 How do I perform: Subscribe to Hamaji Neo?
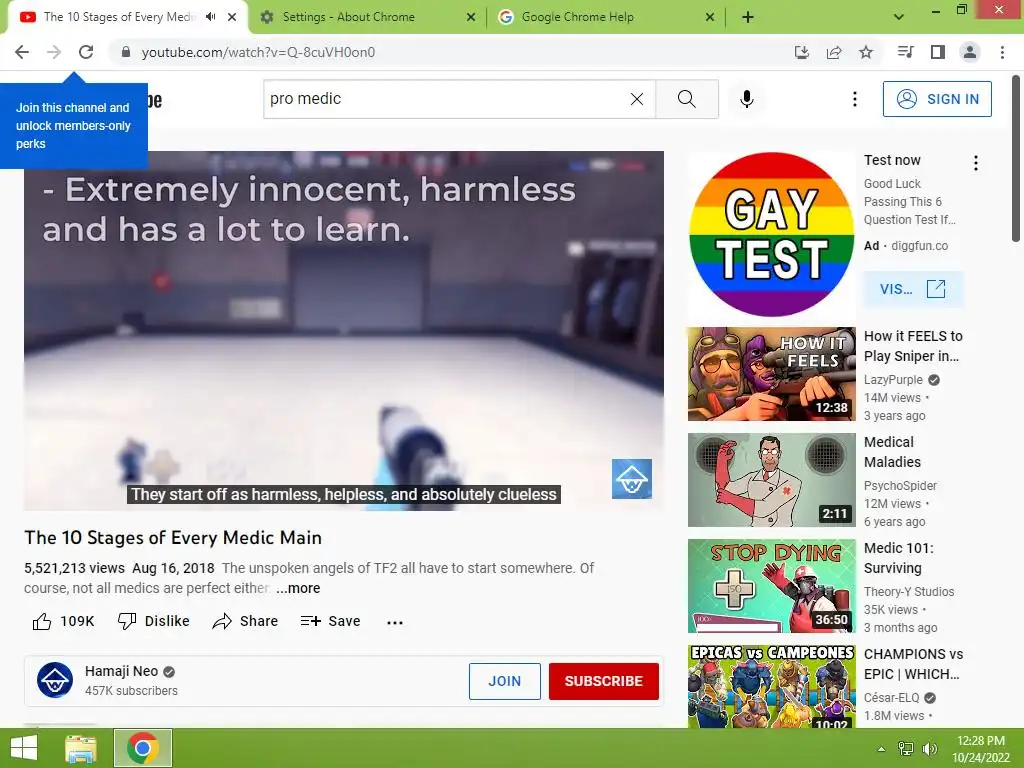click(603, 681)
